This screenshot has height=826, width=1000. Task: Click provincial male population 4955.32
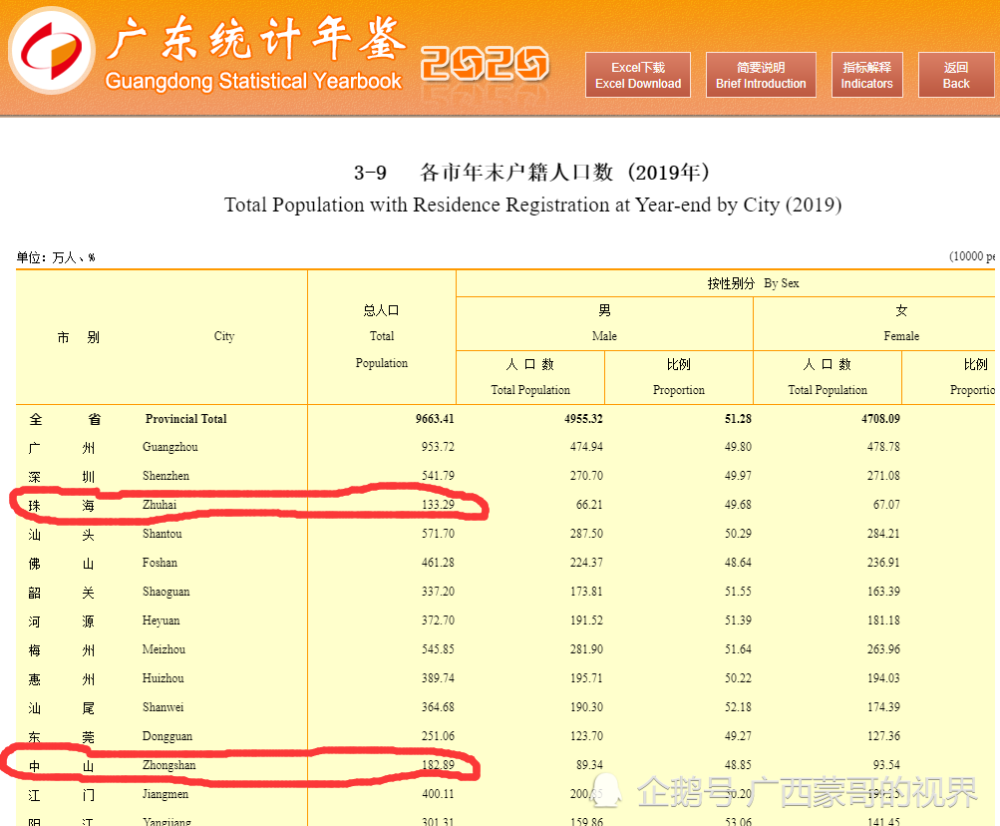click(583, 419)
